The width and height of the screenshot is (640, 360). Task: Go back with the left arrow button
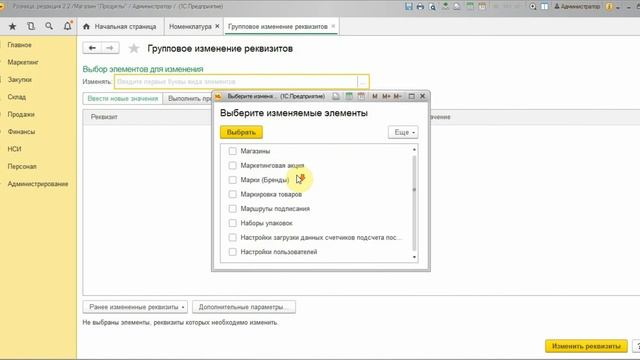click(92, 48)
